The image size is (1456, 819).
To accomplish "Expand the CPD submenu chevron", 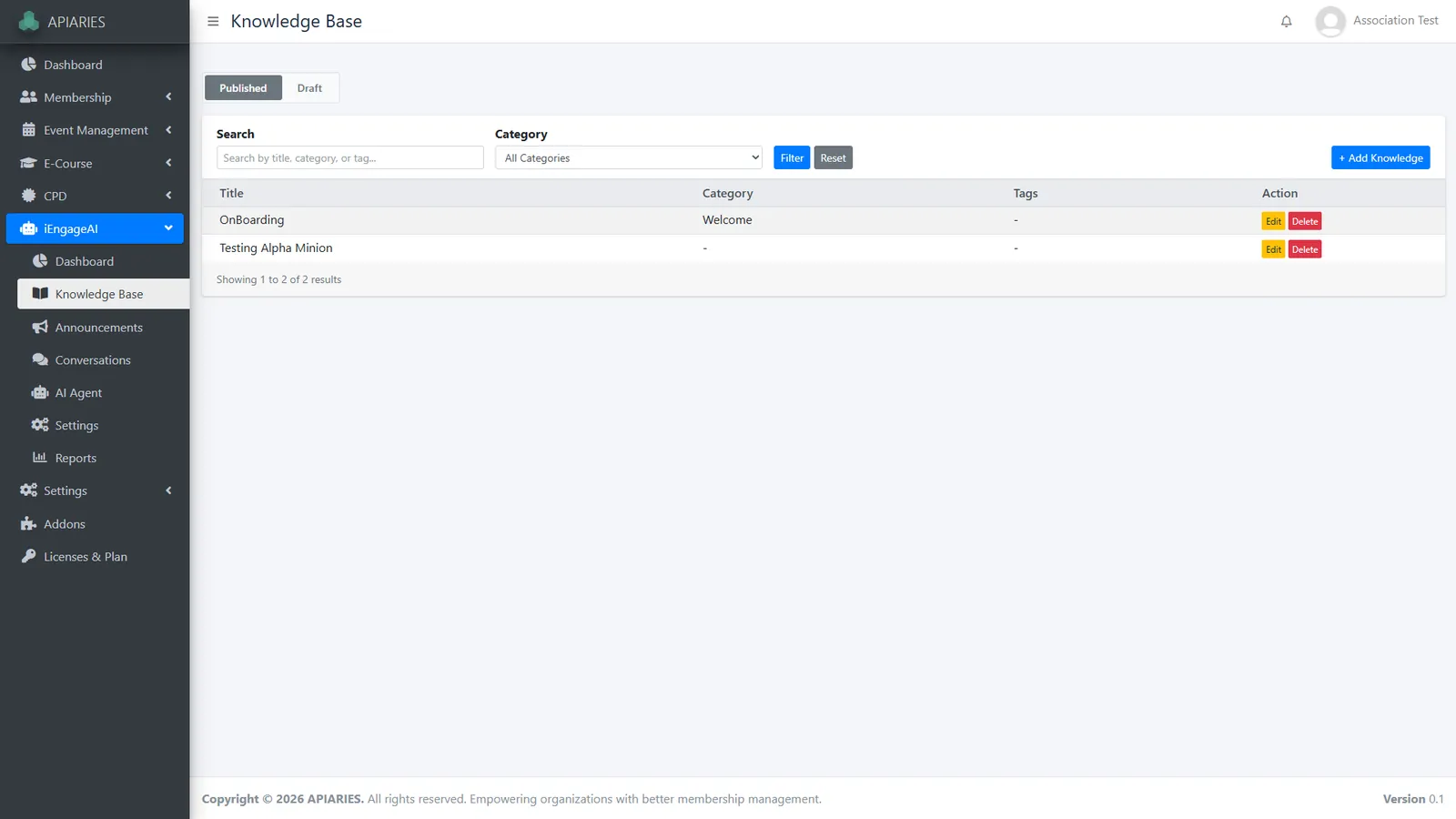I will pyautogui.click(x=168, y=195).
